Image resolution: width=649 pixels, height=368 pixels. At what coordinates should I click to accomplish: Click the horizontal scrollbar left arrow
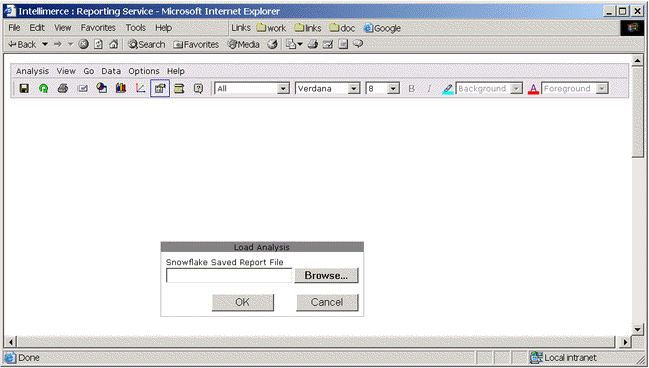(x=11, y=342)
